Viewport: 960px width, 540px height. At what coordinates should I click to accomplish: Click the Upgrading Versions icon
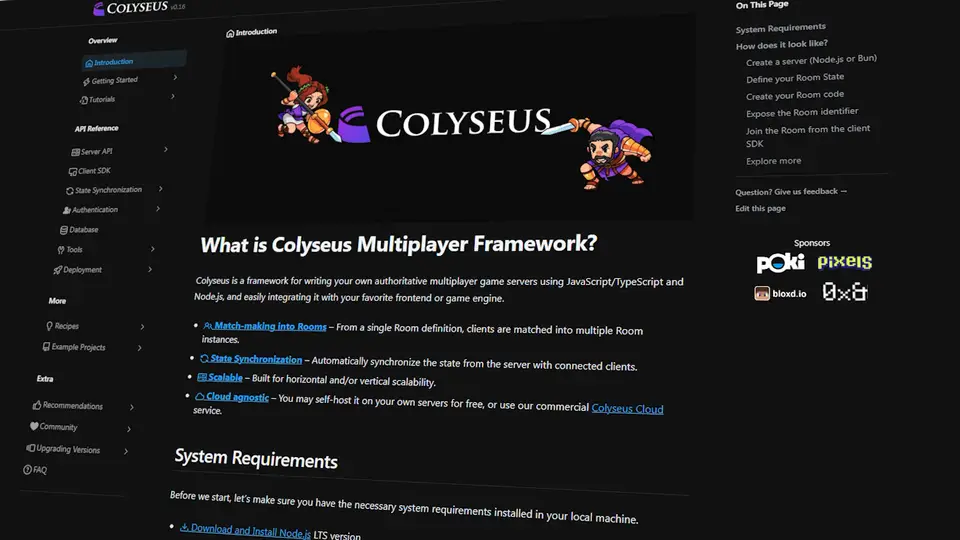point(30,448)
